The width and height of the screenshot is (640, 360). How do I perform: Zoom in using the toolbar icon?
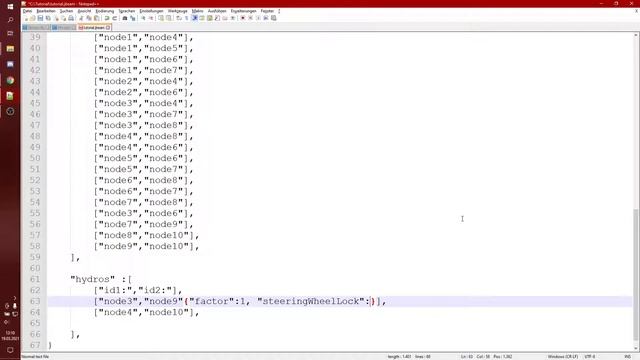144,18
